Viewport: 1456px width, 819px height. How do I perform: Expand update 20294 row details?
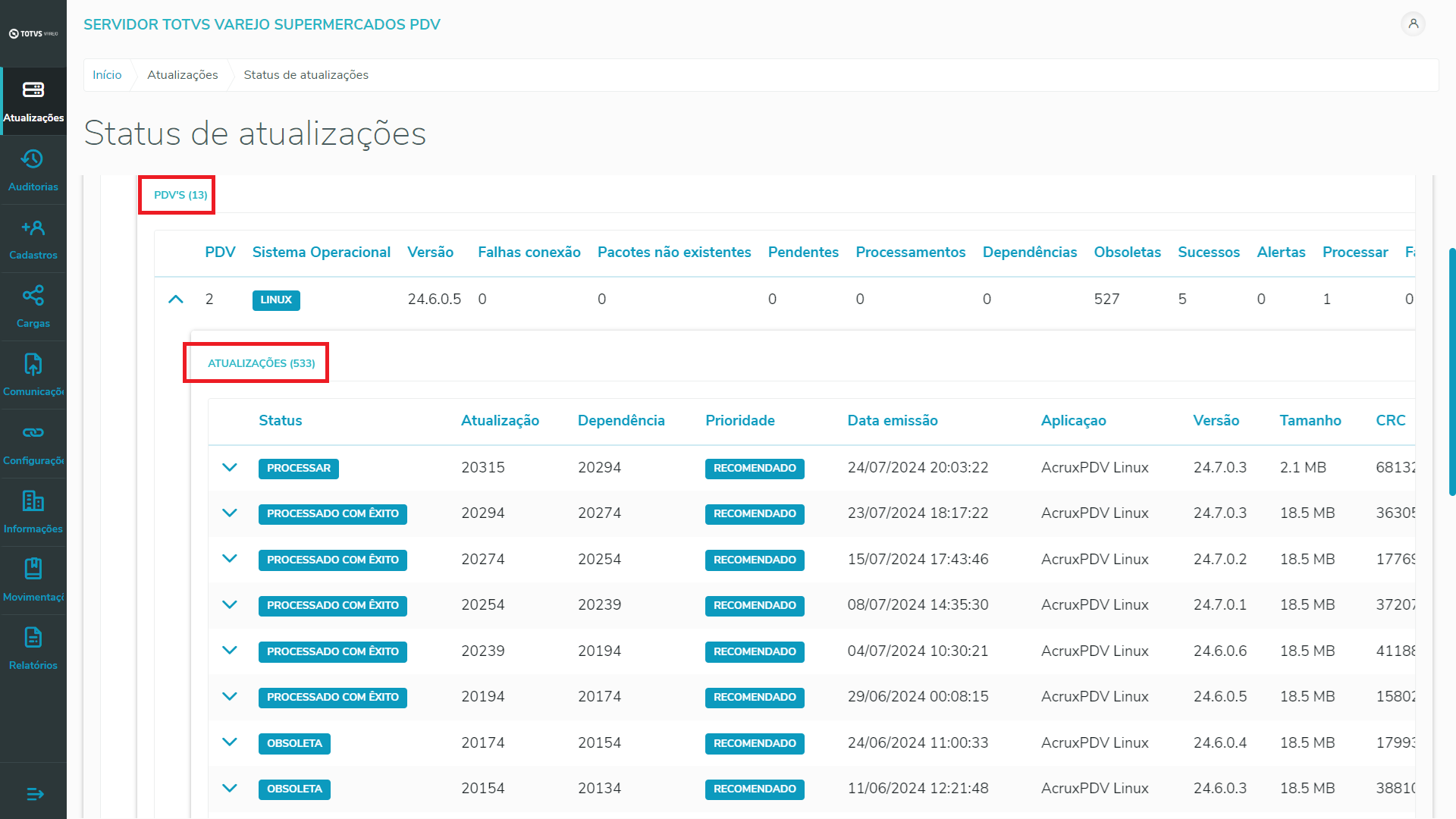pyautogui.click(x=230, y=513)
